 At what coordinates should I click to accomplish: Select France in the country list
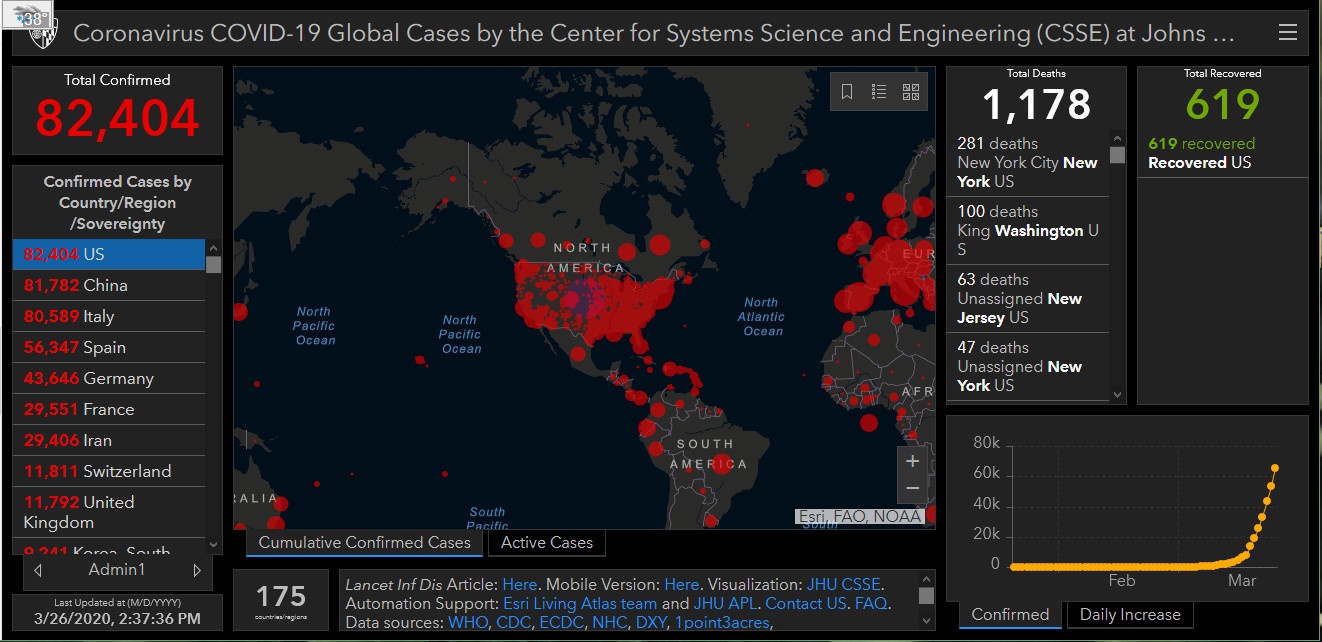coord(109,410)
